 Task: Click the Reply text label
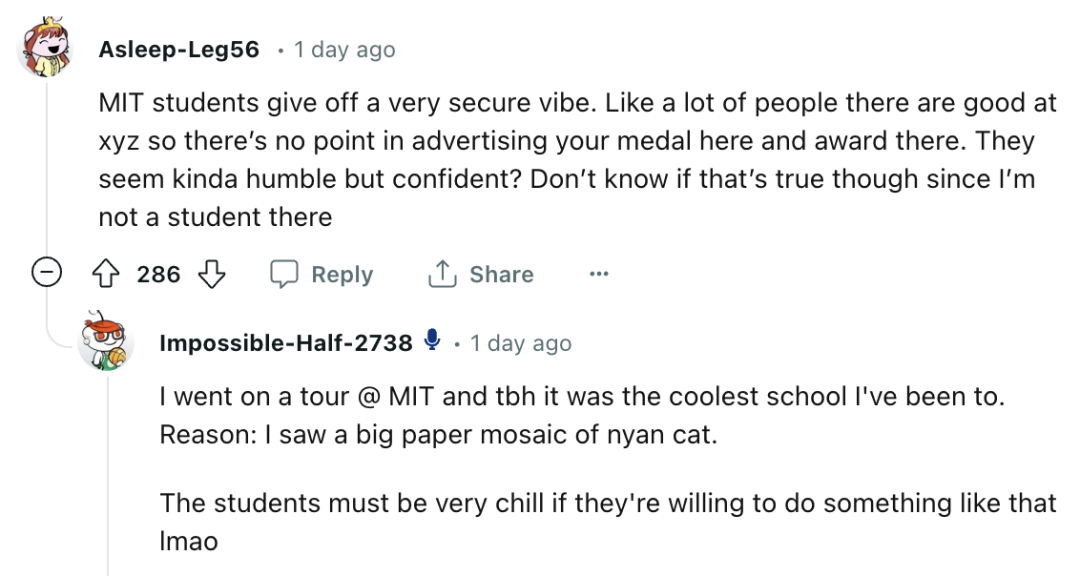[342, 274]
